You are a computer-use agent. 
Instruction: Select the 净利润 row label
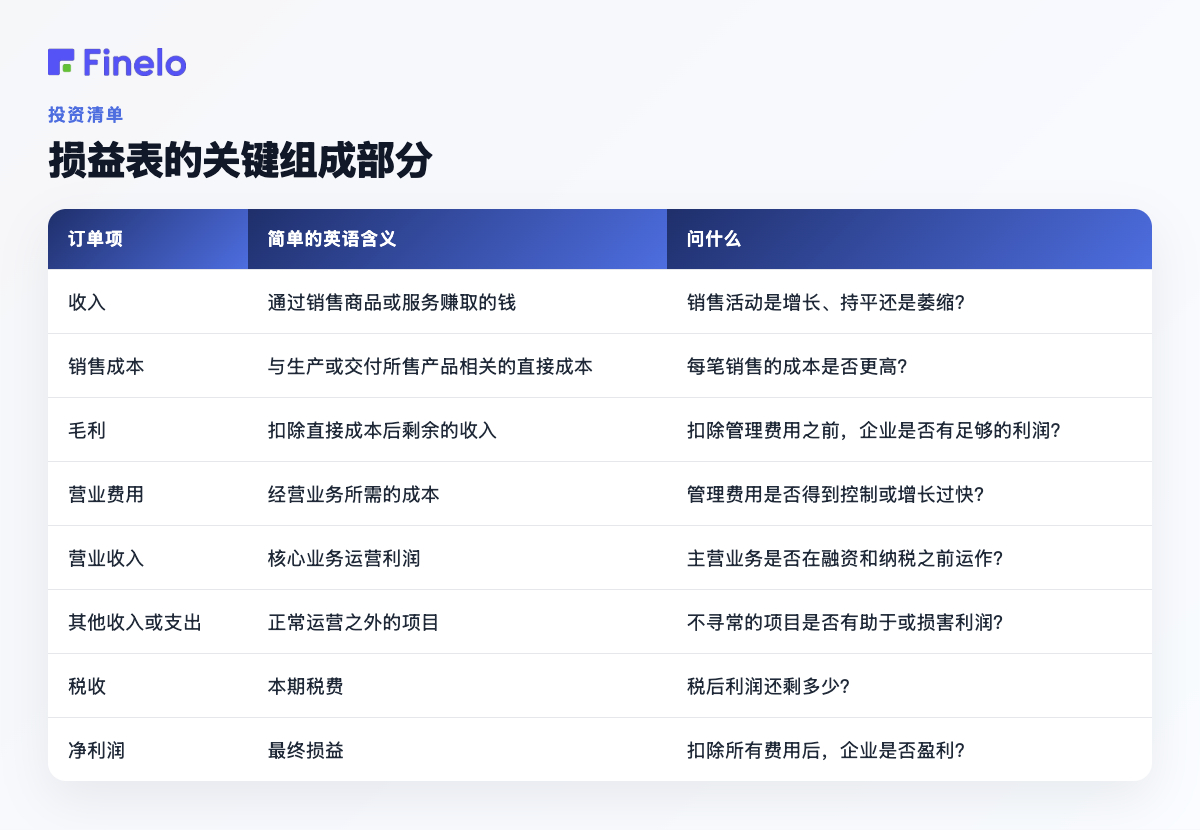[96, 750]
